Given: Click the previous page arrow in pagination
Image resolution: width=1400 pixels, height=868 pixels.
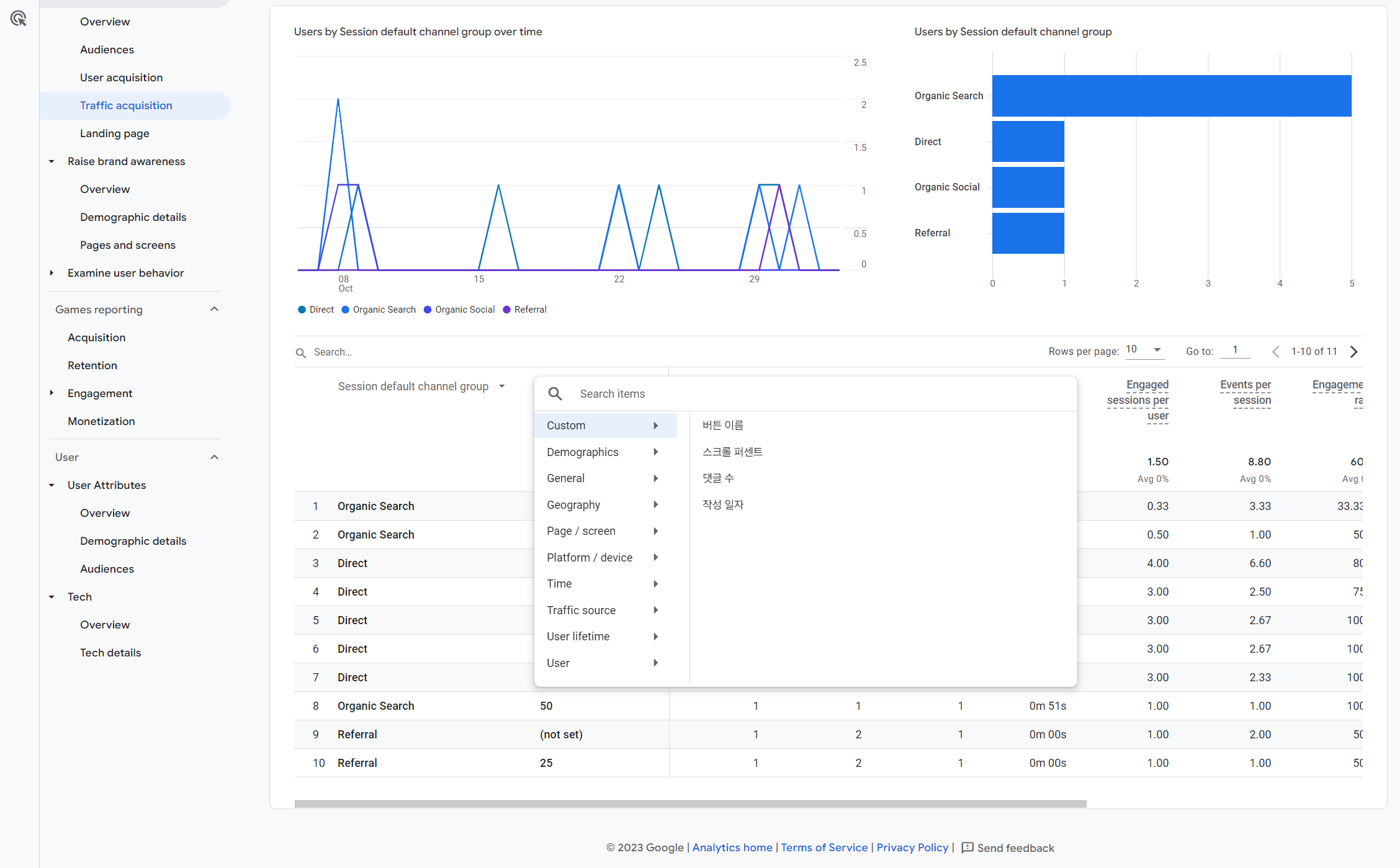Looking at the screenshot, I should tap(1276, 352).
